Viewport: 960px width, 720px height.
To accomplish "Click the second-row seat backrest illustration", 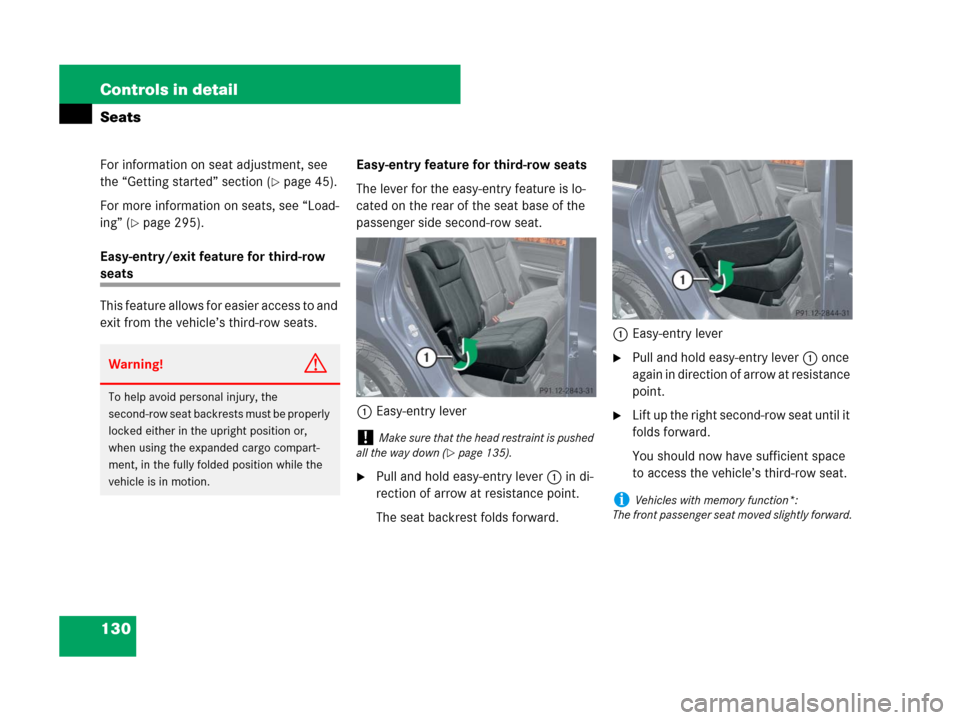I will 476,317.
